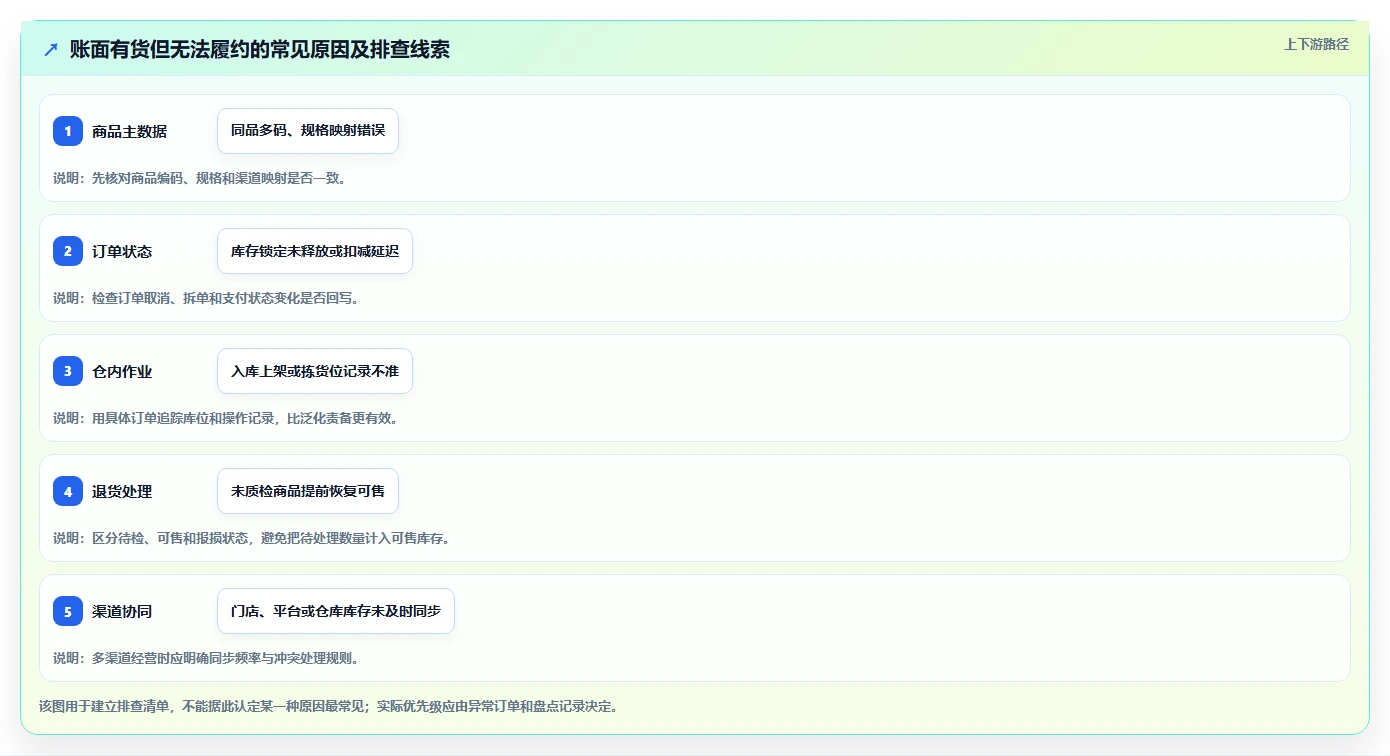Select the number 5 step badge
This screenshot has width=1390, height=756.
(68, 611)
